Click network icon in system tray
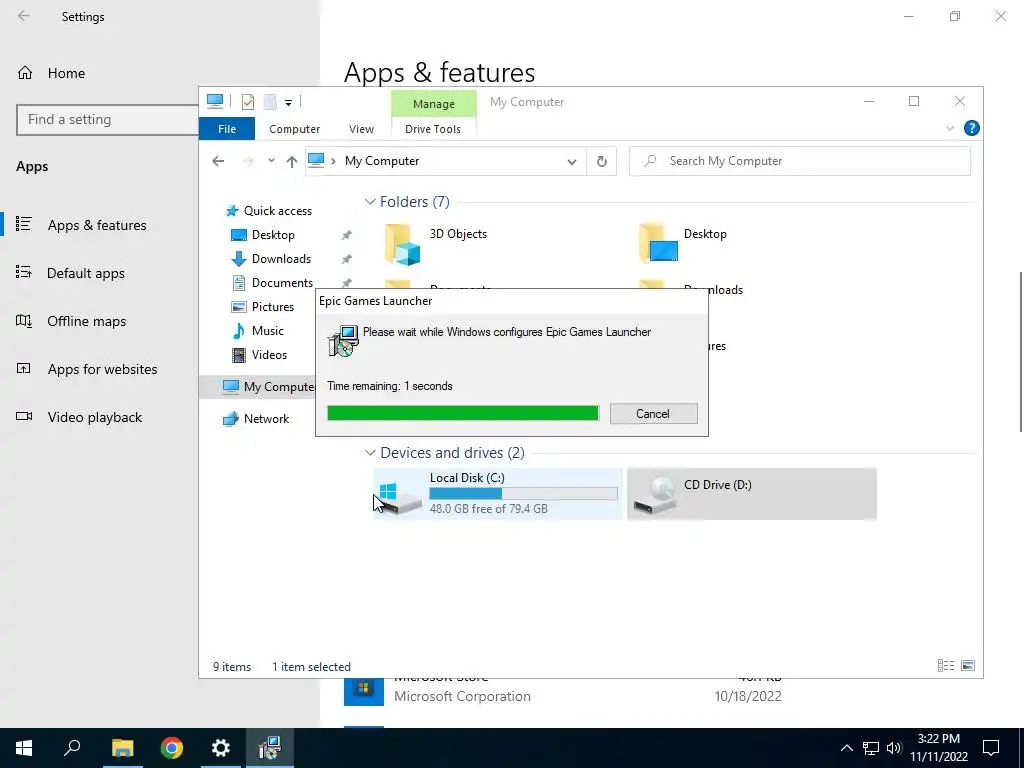The height and width of the screenshot is (768, 1024). pos(871,748)
